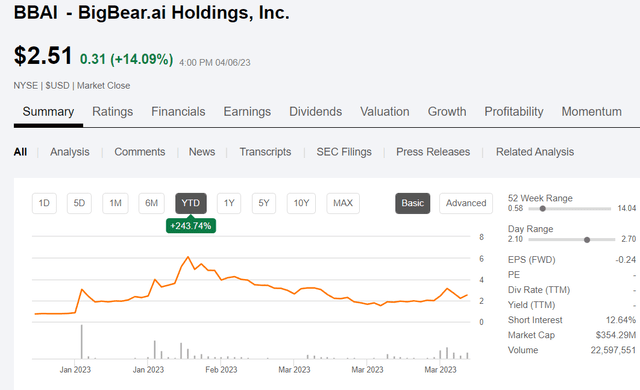
Task: Click the tallest January volume bar
Action: pyautogui.click(x=82, y=342)
